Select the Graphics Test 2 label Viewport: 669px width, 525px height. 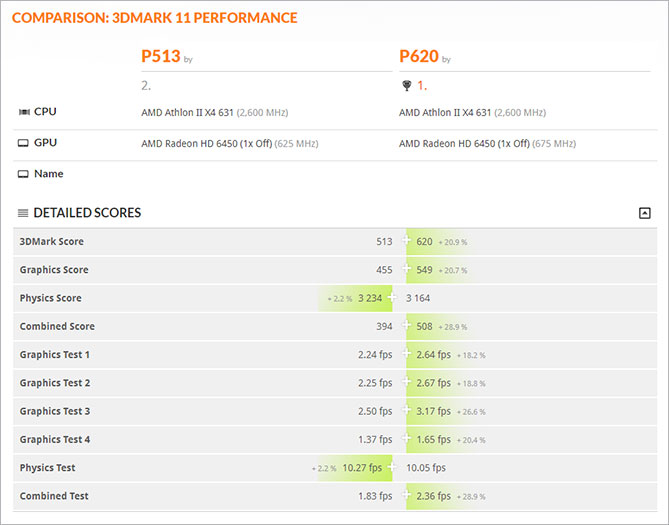tap(55, 383)
